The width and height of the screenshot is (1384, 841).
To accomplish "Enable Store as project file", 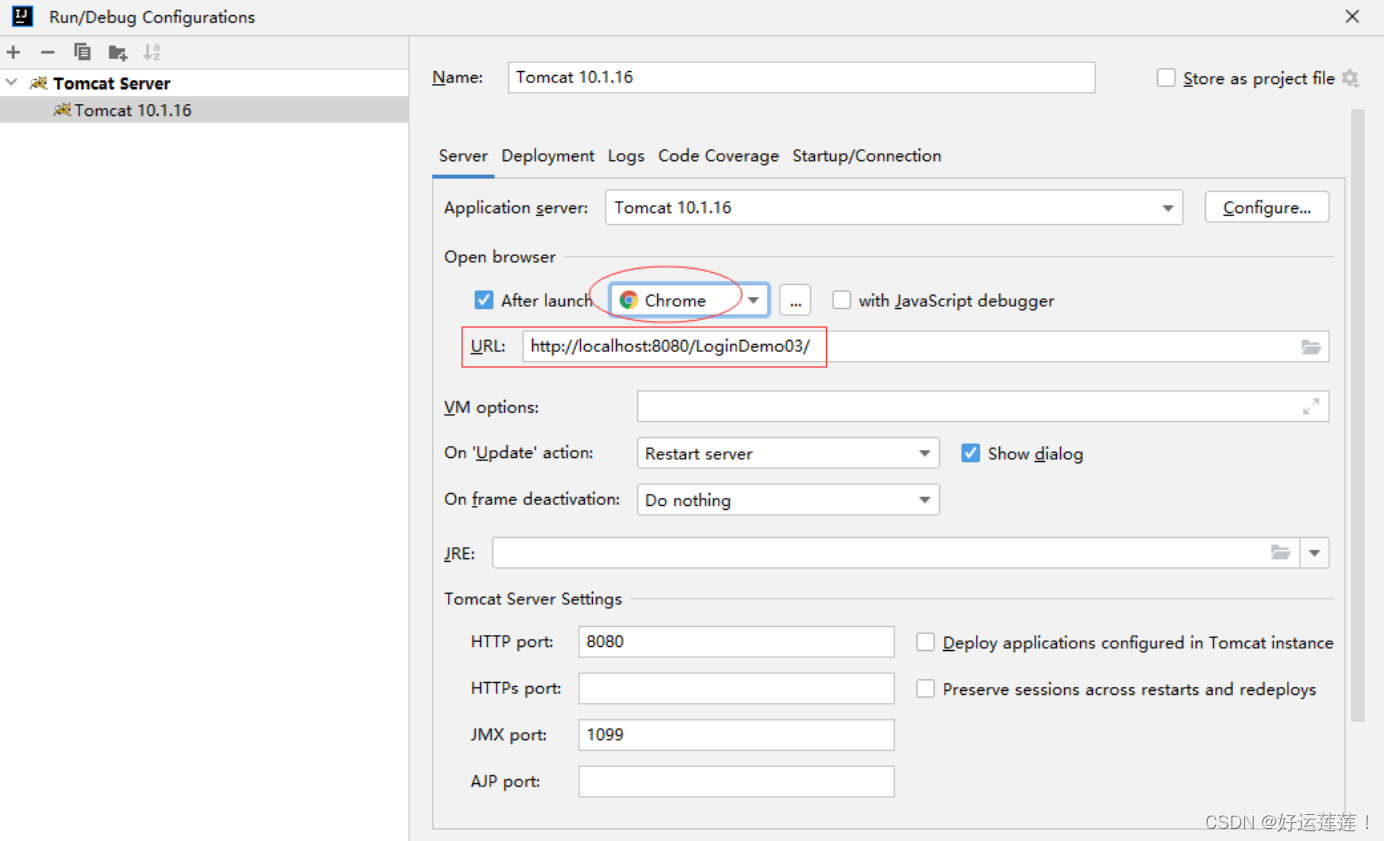I will [1166, 78].
